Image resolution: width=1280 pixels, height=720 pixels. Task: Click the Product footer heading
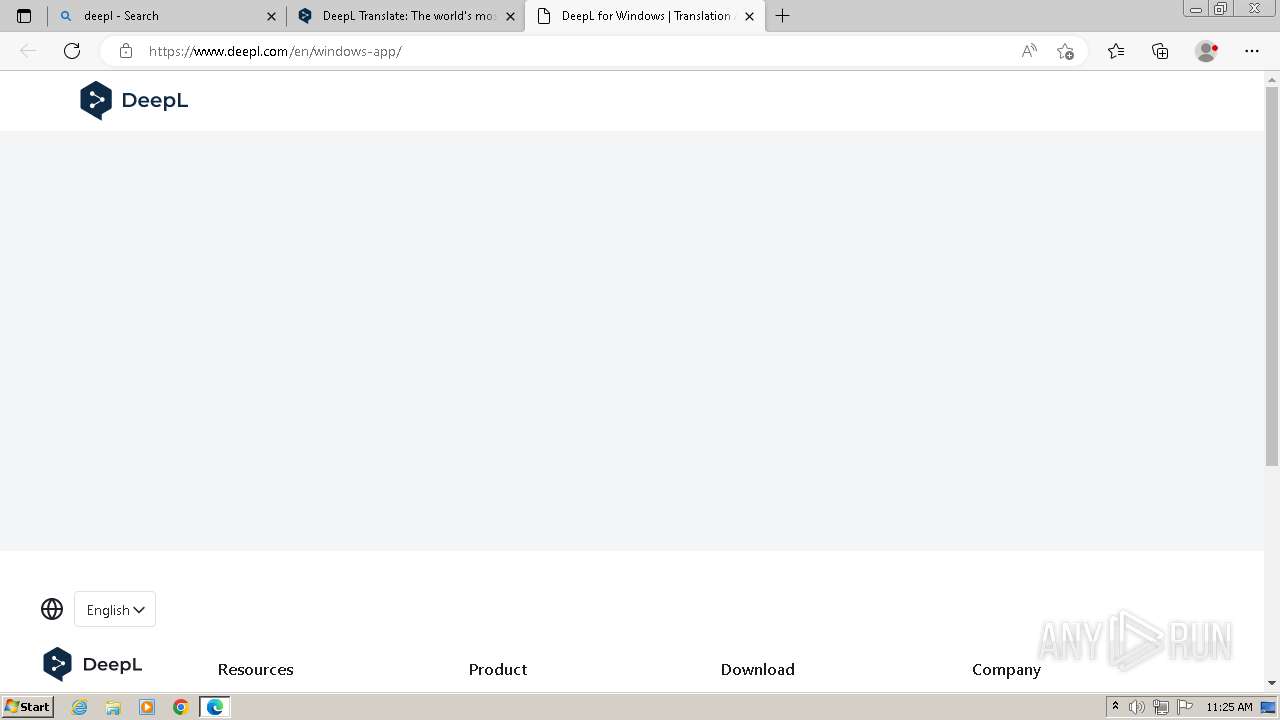498,669
